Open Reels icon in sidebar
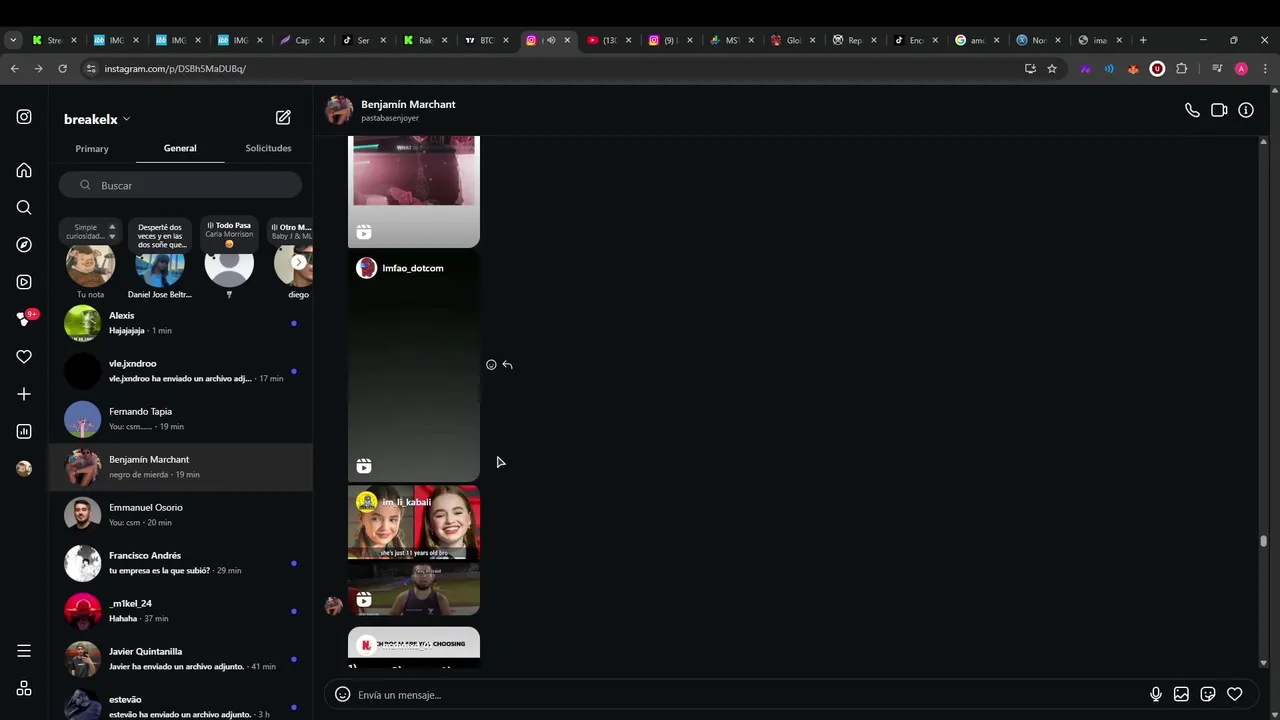 (x=24, y=282)
